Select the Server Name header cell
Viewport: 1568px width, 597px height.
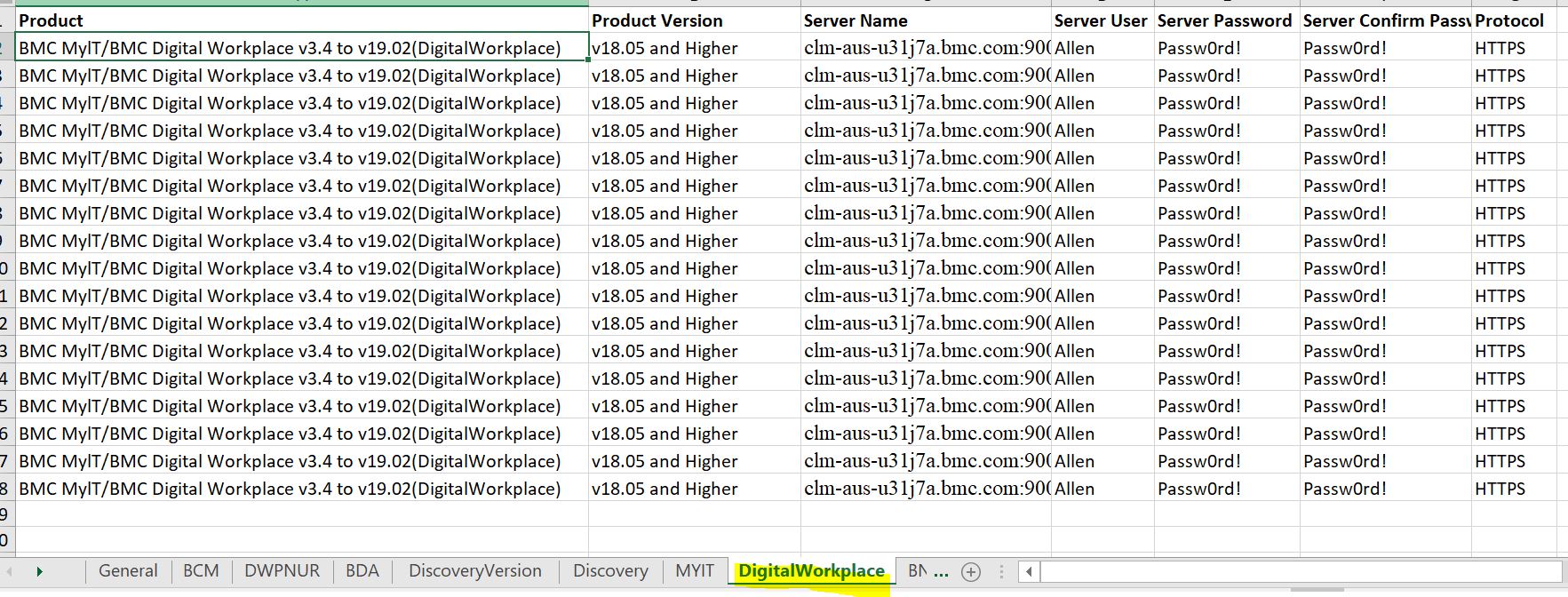pyautogui.click(x=926, y=20)
